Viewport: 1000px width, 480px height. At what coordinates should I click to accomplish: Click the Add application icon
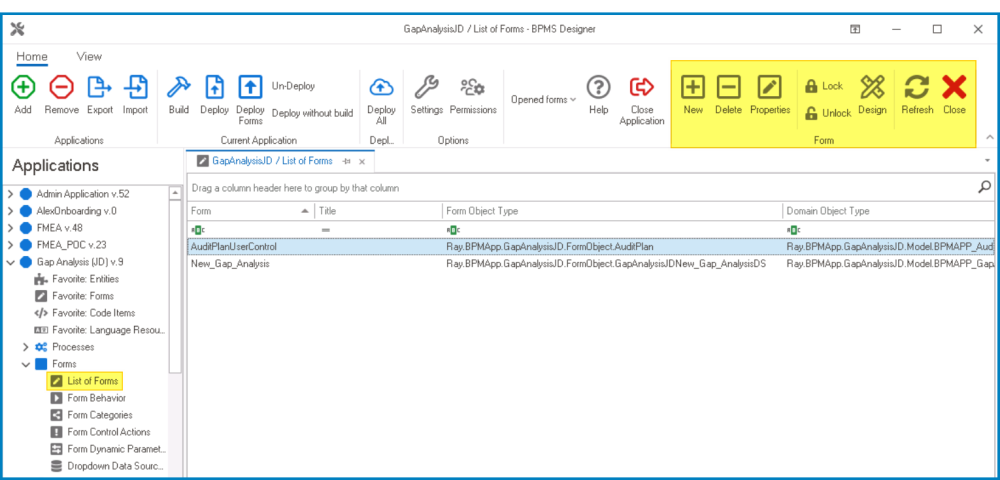(23, 86)
